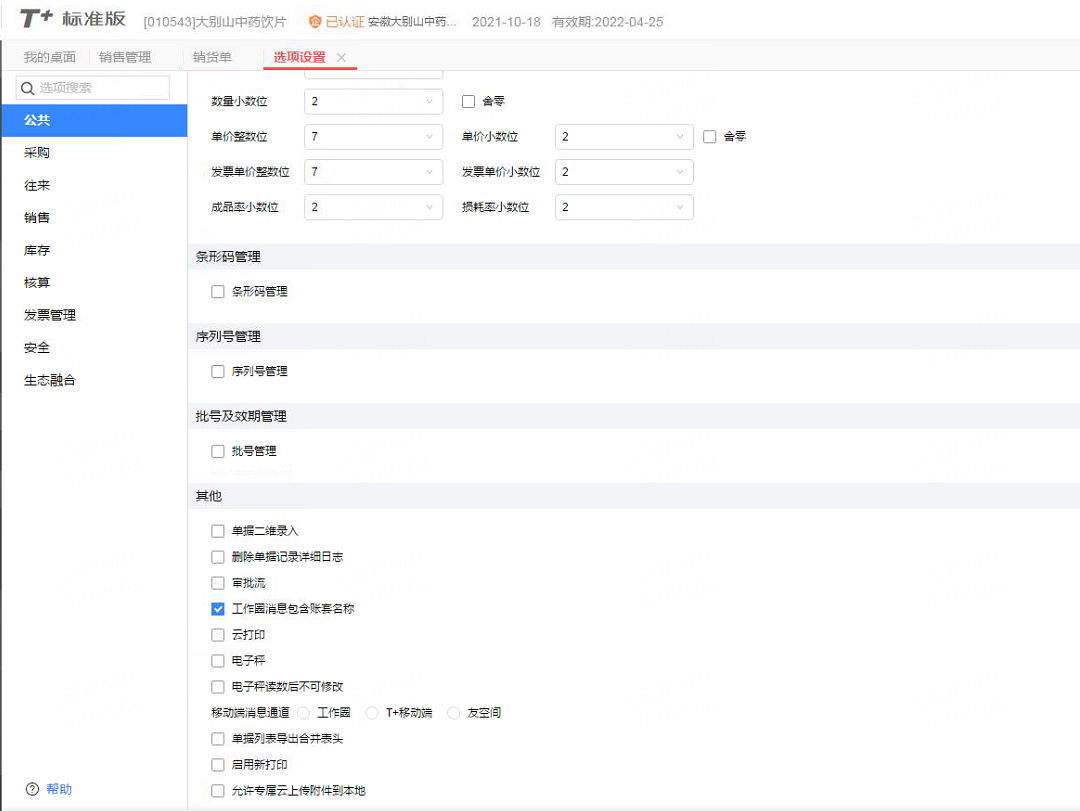Open the 单价整数位 dropdown
The height and width of the screenshot is (811, 1080).
pyautogui.click(x=373, y=136)
